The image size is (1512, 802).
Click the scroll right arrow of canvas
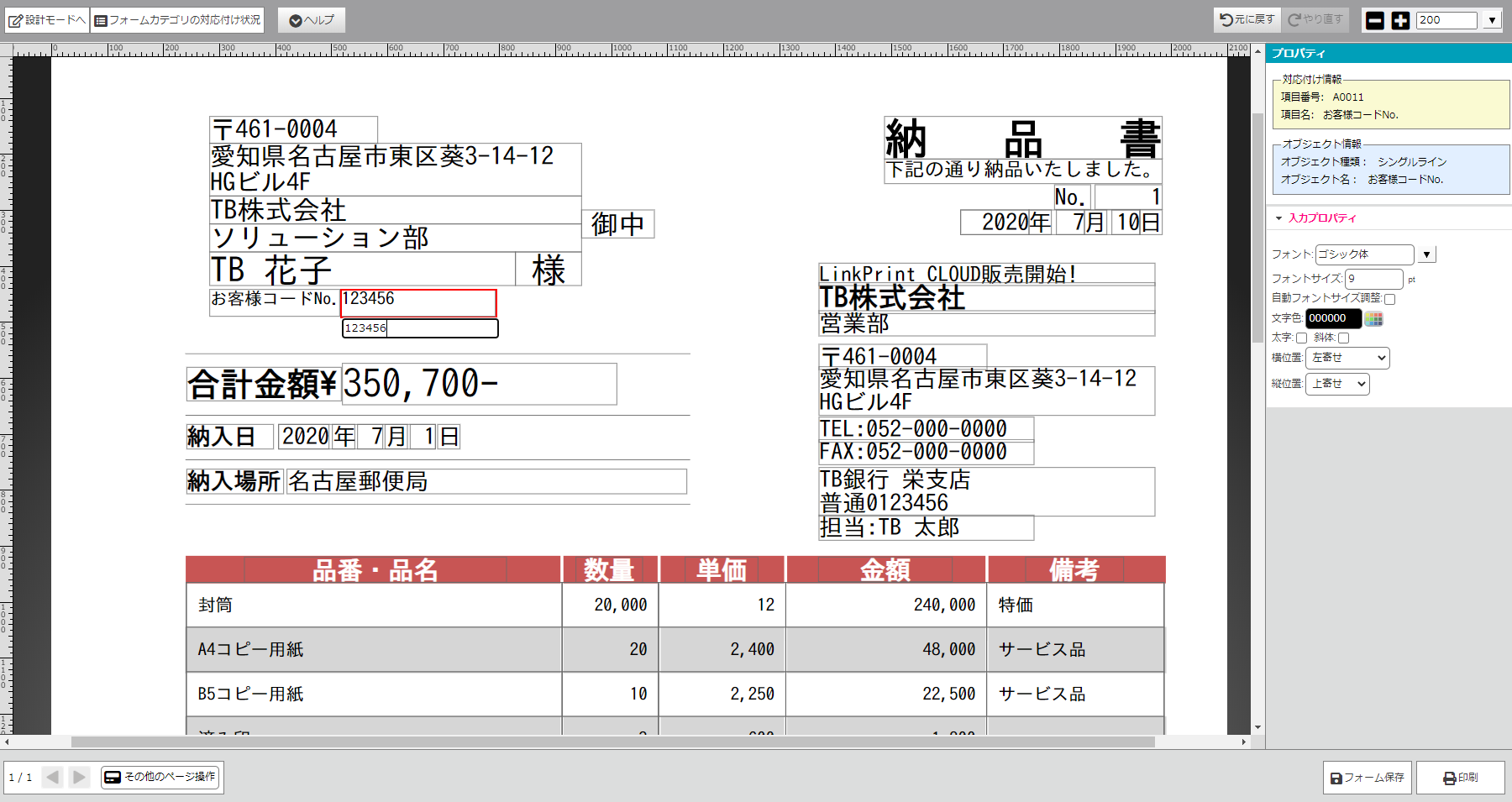[x=1244, y=742]
